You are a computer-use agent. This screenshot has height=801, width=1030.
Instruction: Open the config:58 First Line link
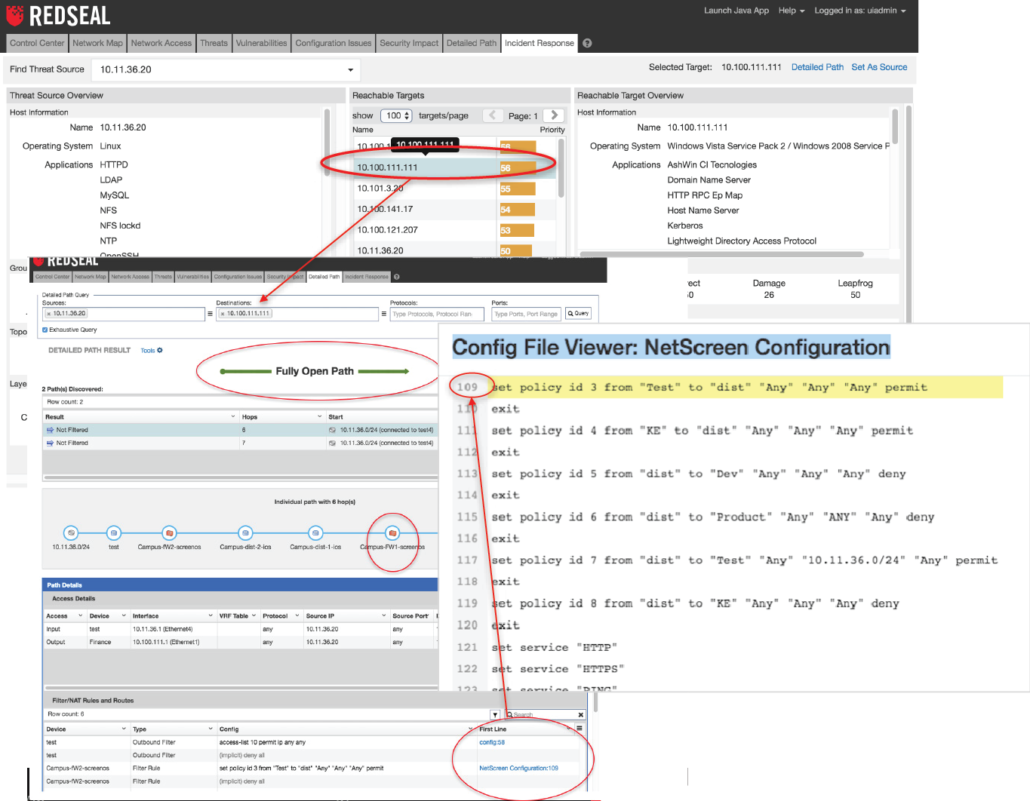pos(492,742)
